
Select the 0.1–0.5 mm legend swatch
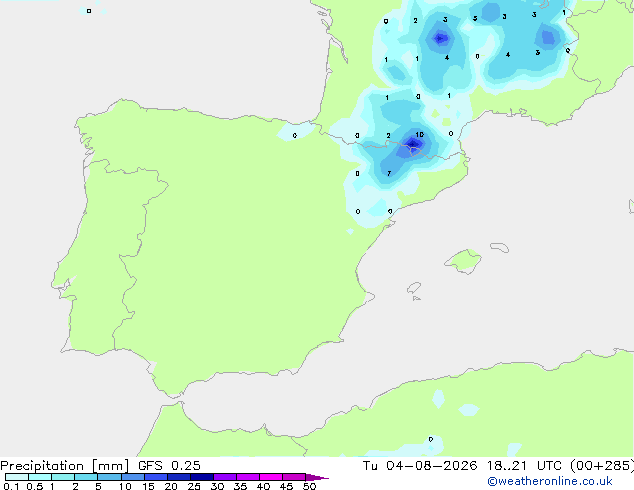[x=17, y=477]
